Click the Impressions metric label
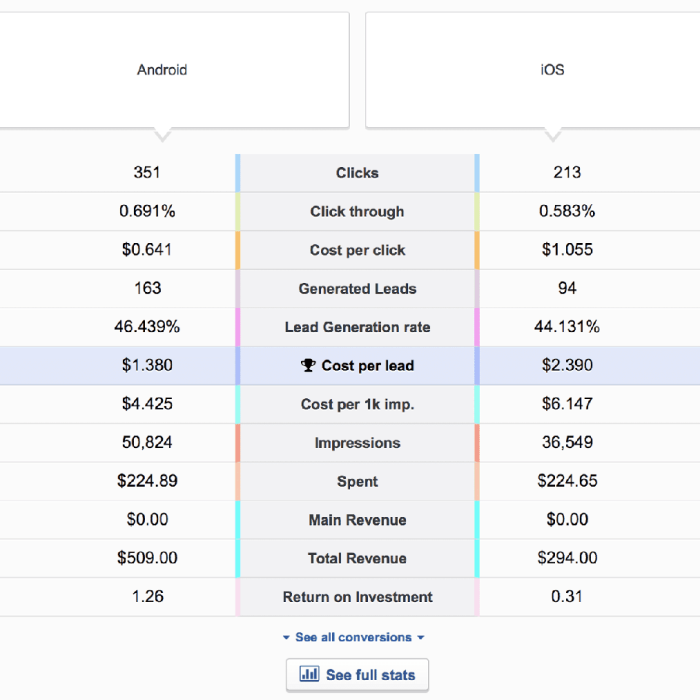 click(x=357, y=443)
